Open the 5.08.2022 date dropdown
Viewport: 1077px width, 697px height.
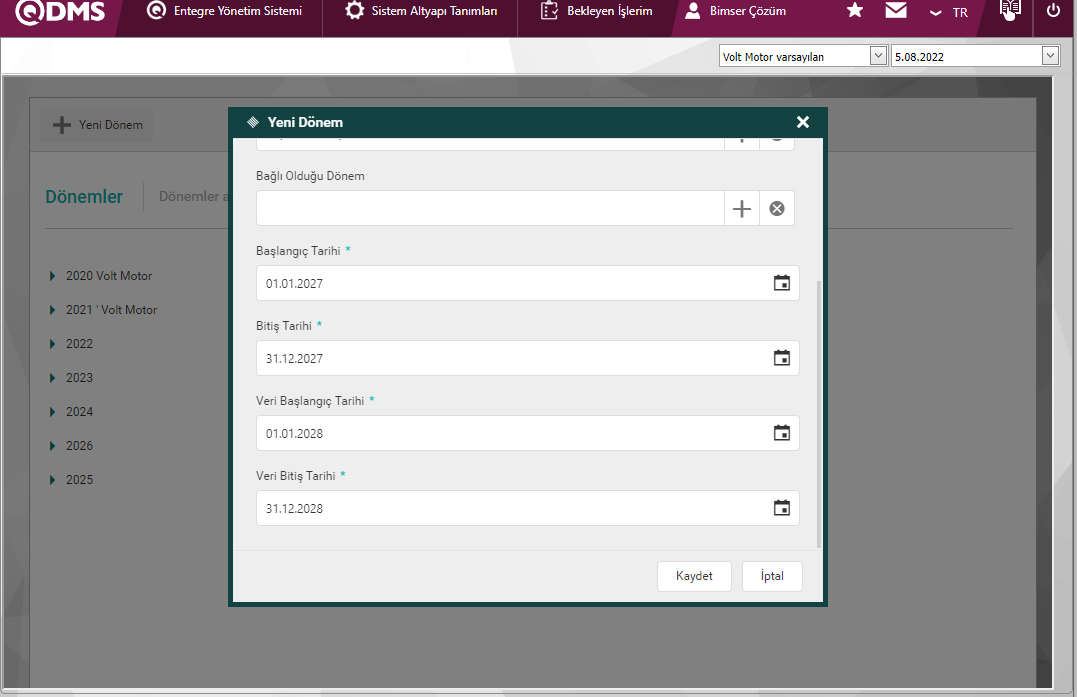[975, 57]
